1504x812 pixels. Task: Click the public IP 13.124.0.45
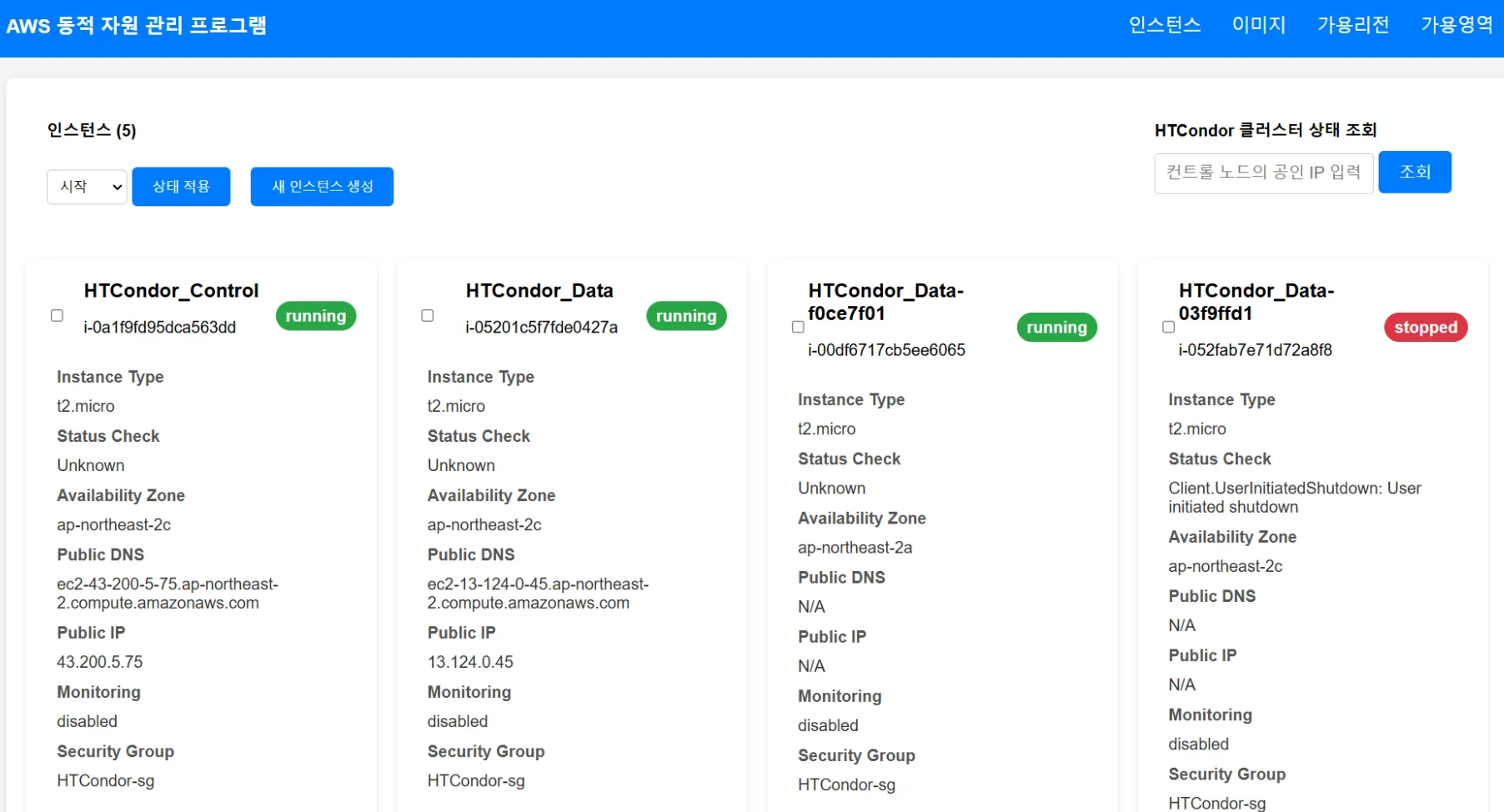pos(470,662)
